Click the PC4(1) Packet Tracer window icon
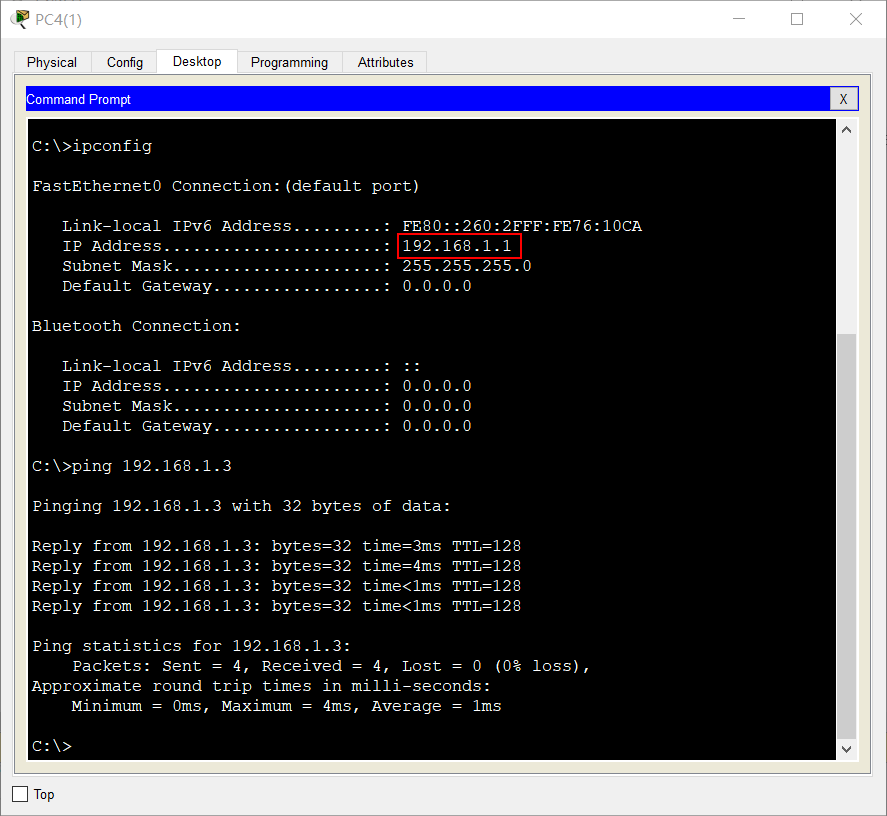Screen dimensions: 887x816 click(20, 19)
